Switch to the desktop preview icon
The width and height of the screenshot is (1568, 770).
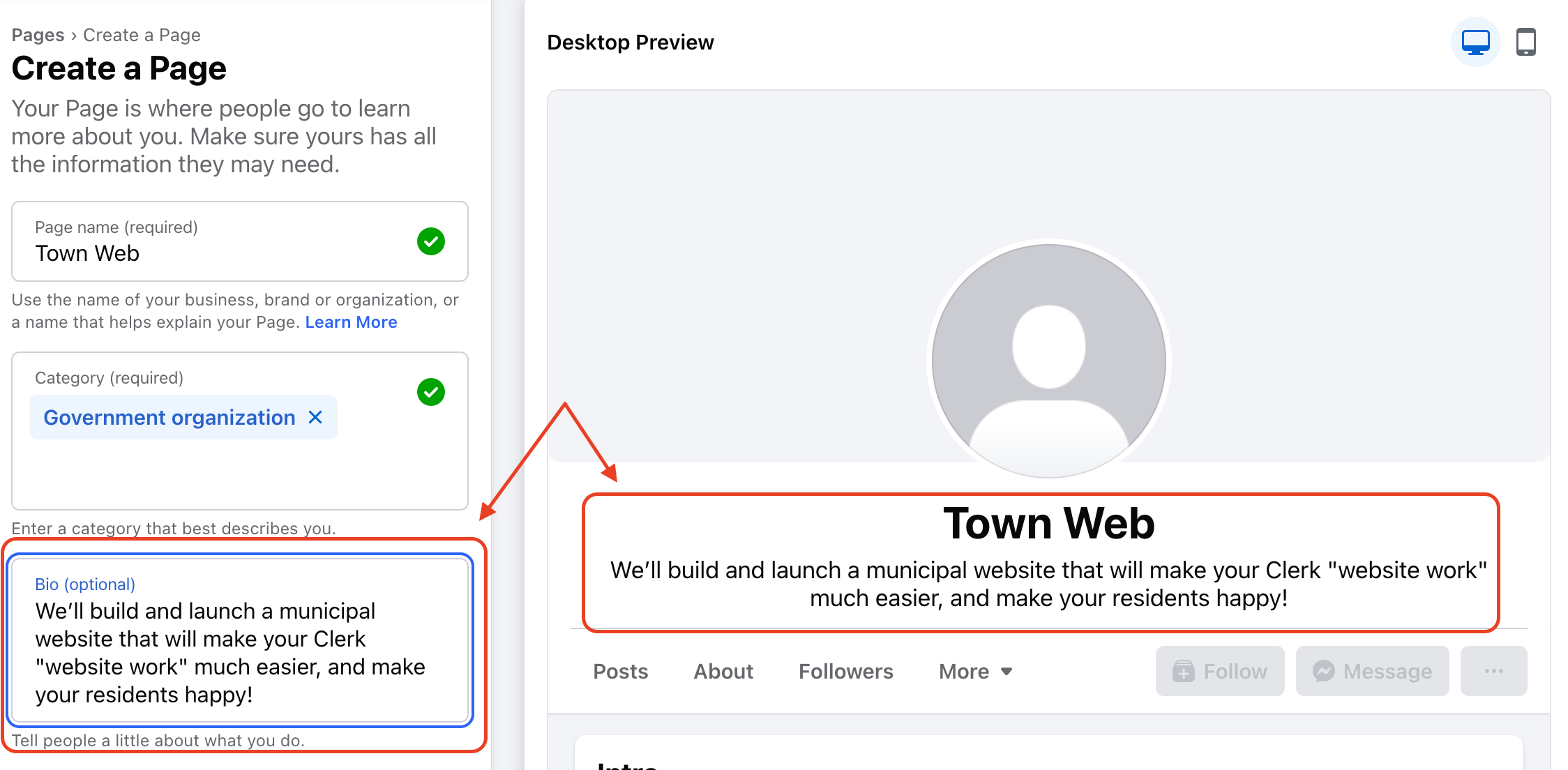[x=1475, y=42]
